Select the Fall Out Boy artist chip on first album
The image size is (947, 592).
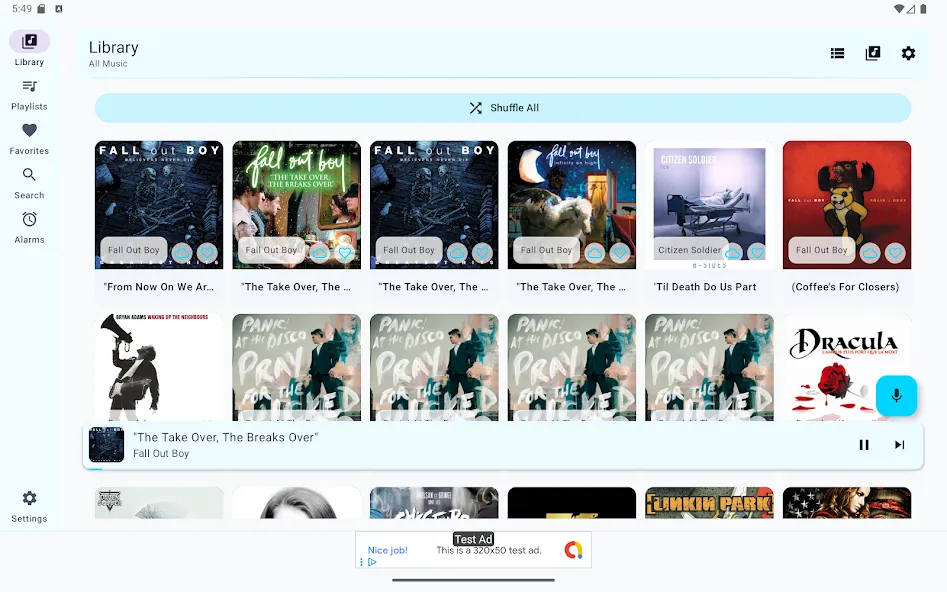133,250
